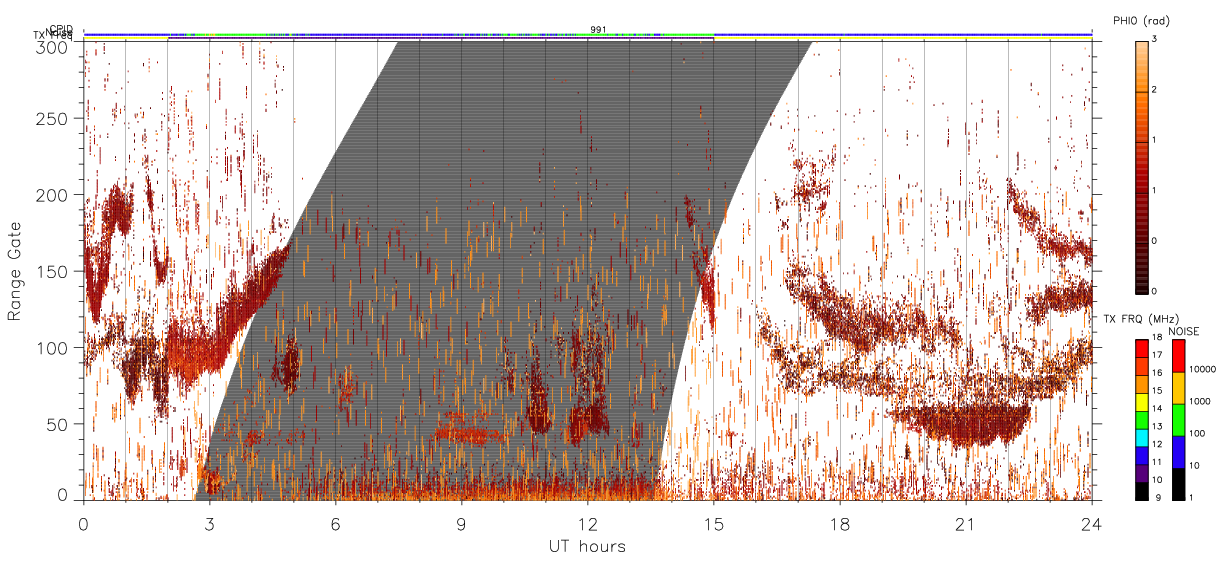Click the '21' UT hours tick label
1228x567 pixels.
[966, 523]
